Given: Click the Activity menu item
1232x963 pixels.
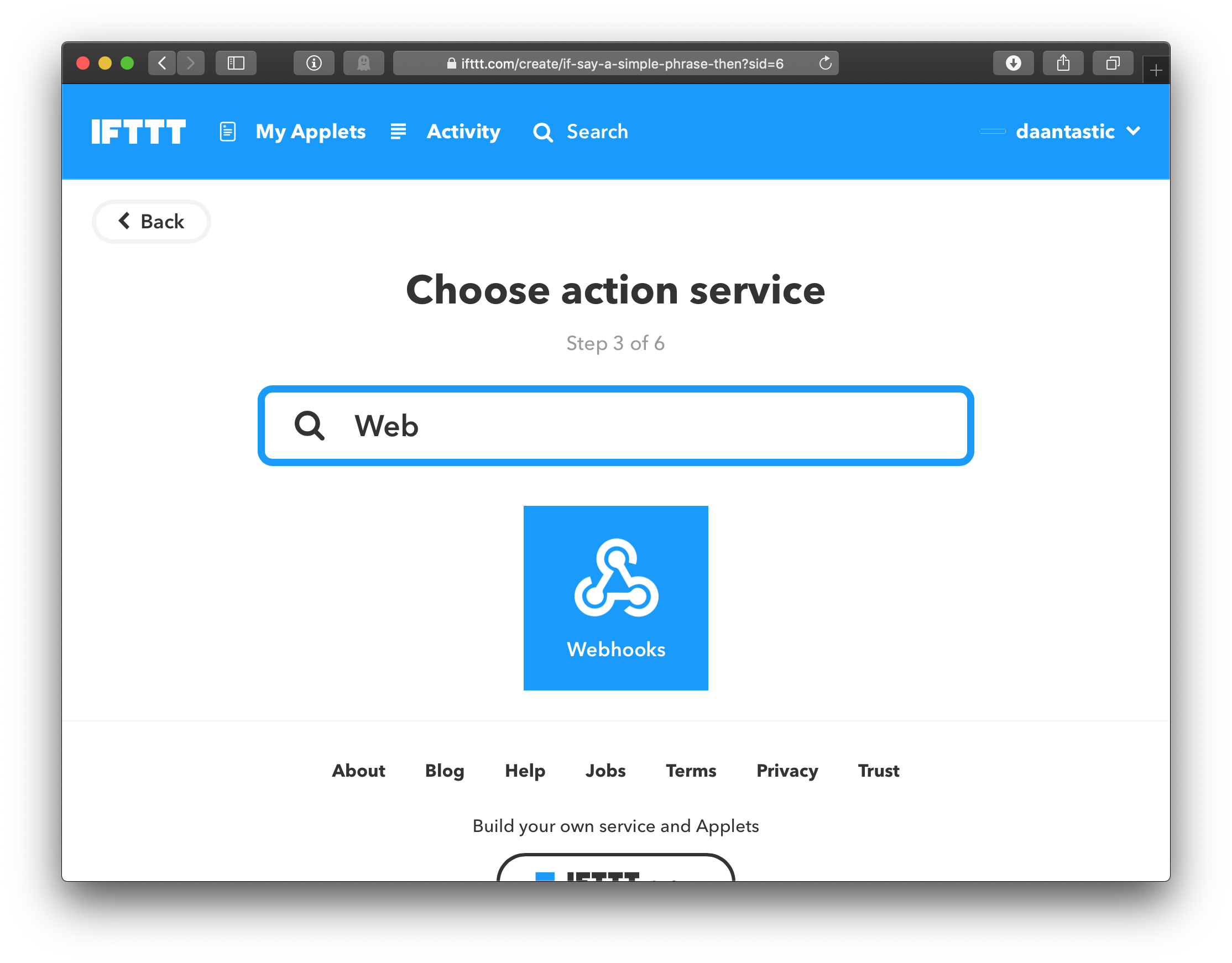Looking at the screenshot, I should click(x=463, y=131).
